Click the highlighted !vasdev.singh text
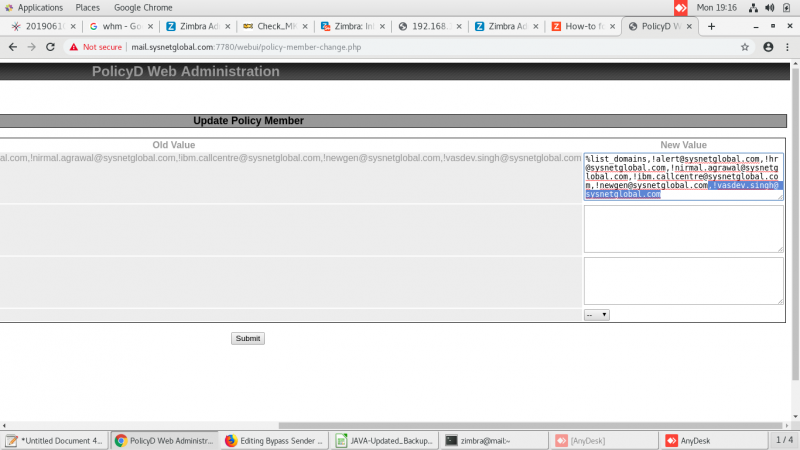The width and height of the screenshot is (800, 450). coord(745,185)
